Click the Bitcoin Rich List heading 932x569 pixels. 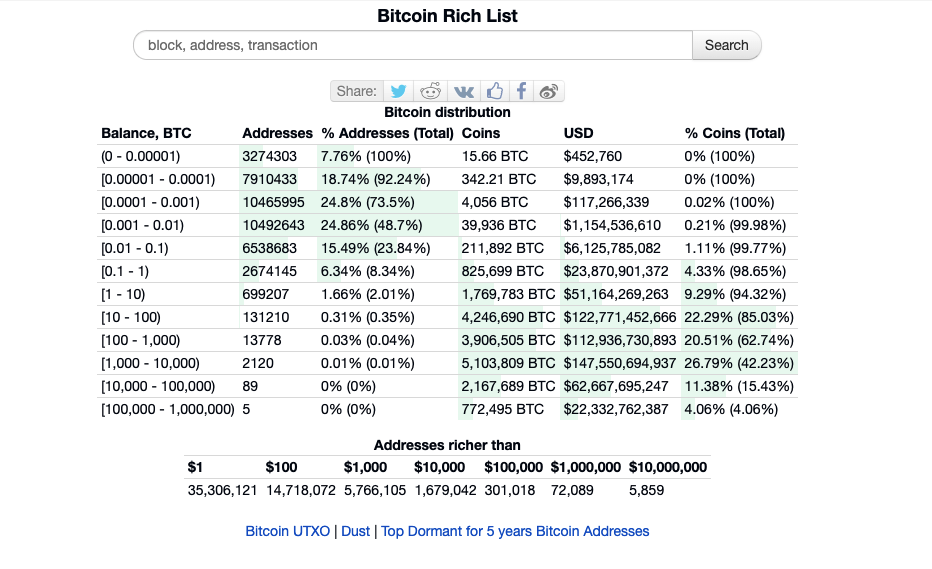(447, 15)
